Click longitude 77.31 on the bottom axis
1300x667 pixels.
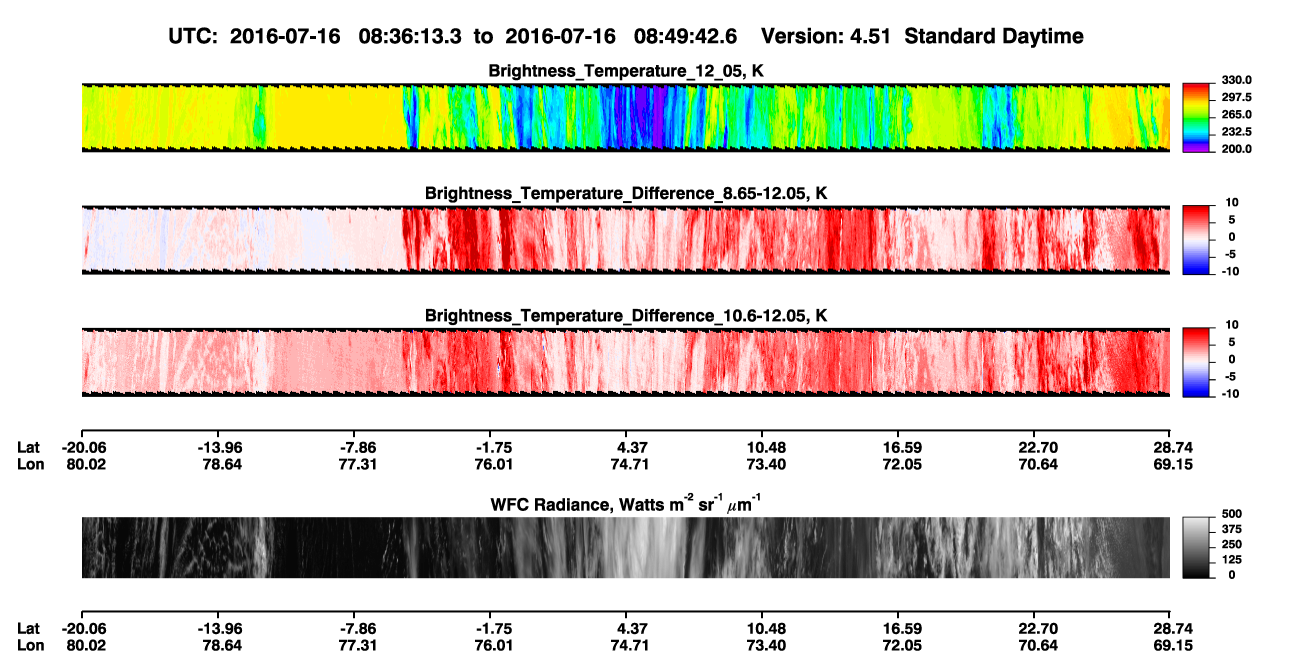pos(358,646)
